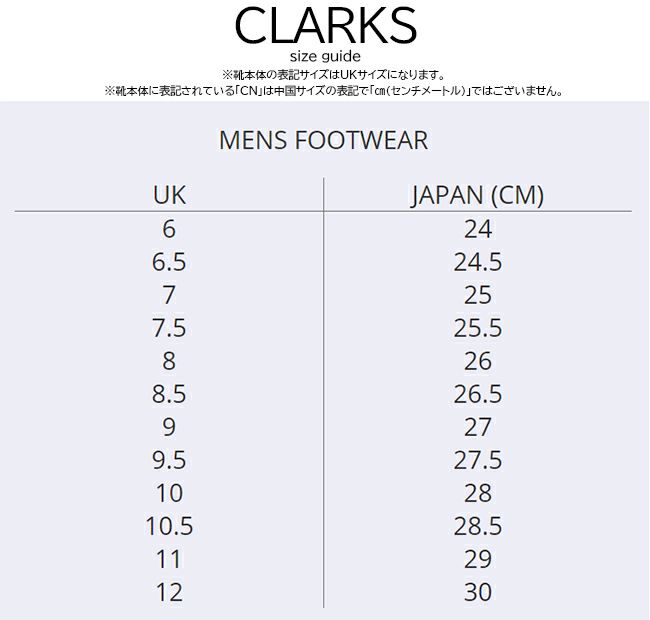Click UK size 12 in last row

[169, 592]
